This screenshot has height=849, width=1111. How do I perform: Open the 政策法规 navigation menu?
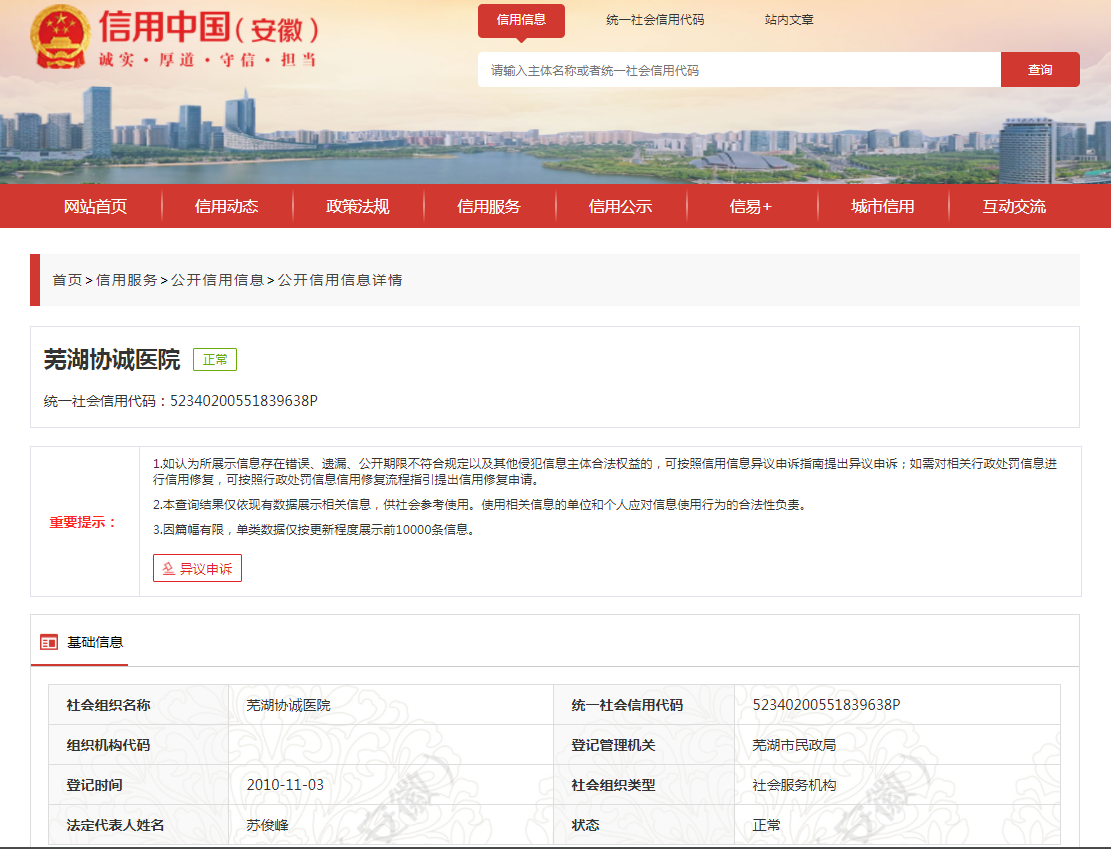358,206
